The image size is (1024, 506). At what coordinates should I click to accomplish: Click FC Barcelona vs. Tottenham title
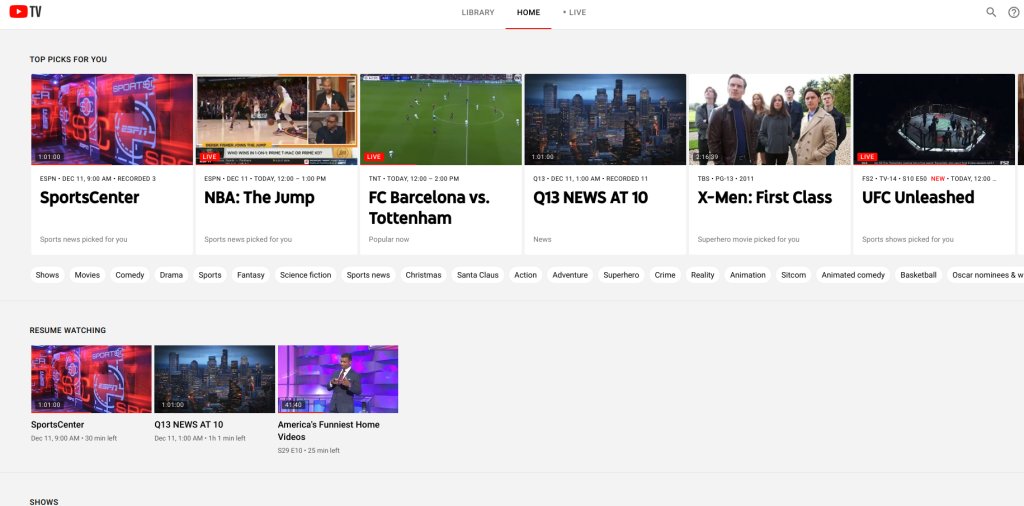(x=429, y=208)
